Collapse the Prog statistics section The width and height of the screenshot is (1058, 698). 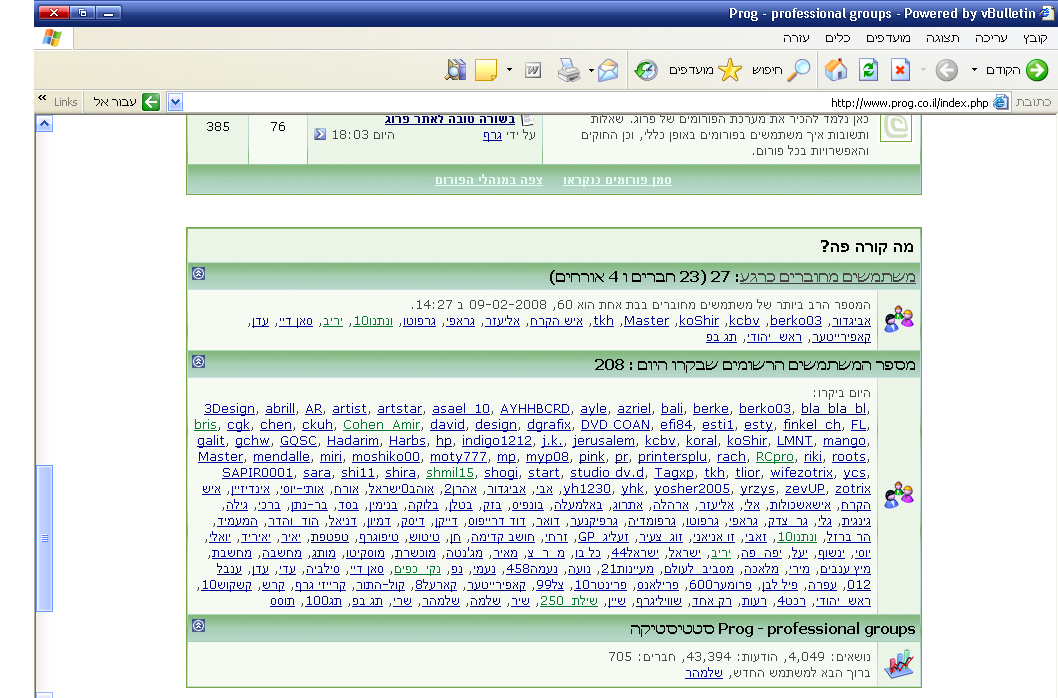coord(198,625)
